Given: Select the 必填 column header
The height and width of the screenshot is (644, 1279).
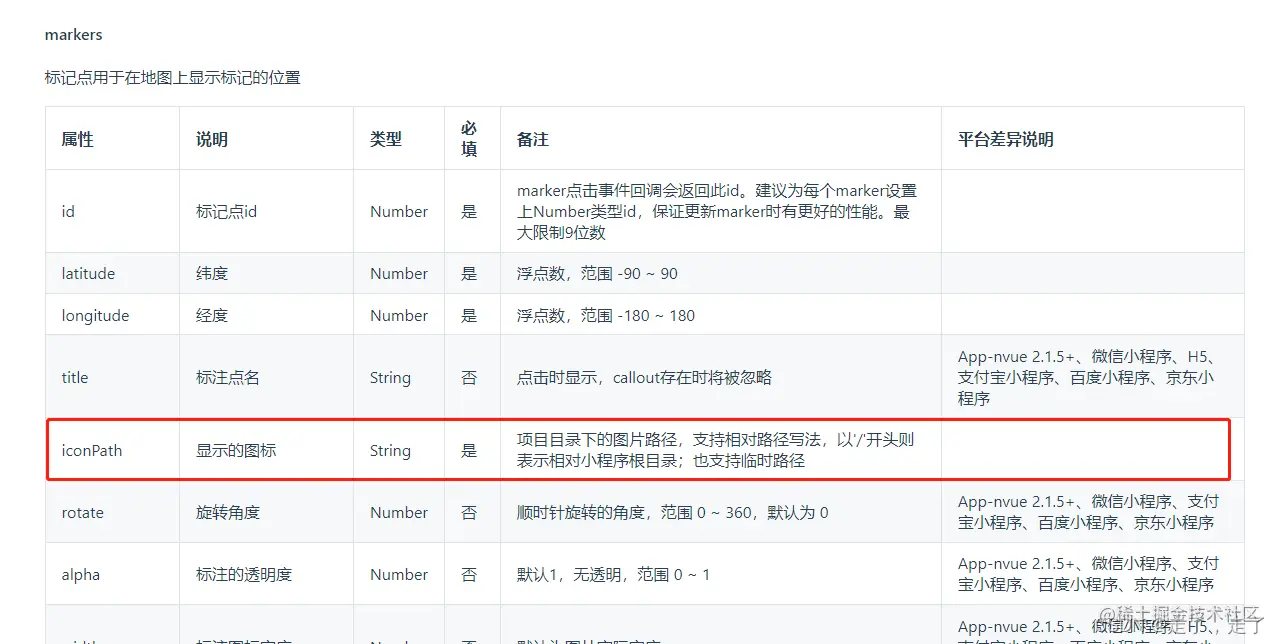Looking at the screenshot, I should [470, 137].
